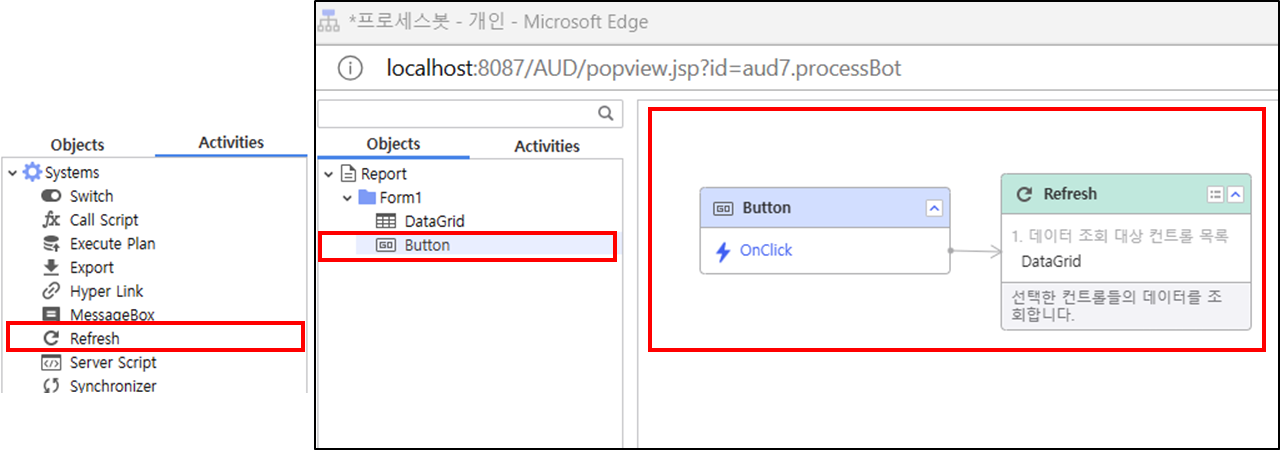Collapse the Systems tree group
1280x450 pixels.
pyautogui.click(x=12, y=173)
